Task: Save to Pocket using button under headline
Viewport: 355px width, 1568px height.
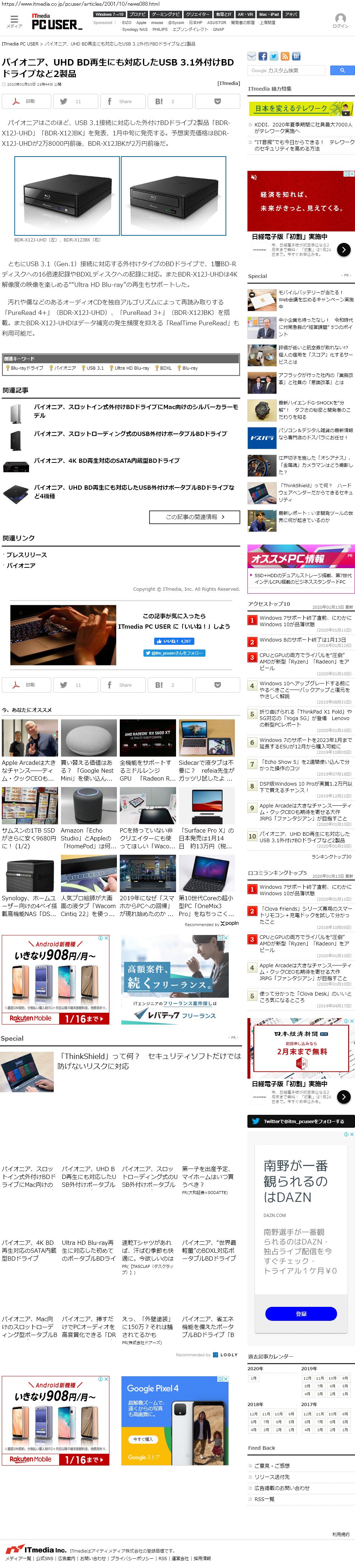Action: 217,101
